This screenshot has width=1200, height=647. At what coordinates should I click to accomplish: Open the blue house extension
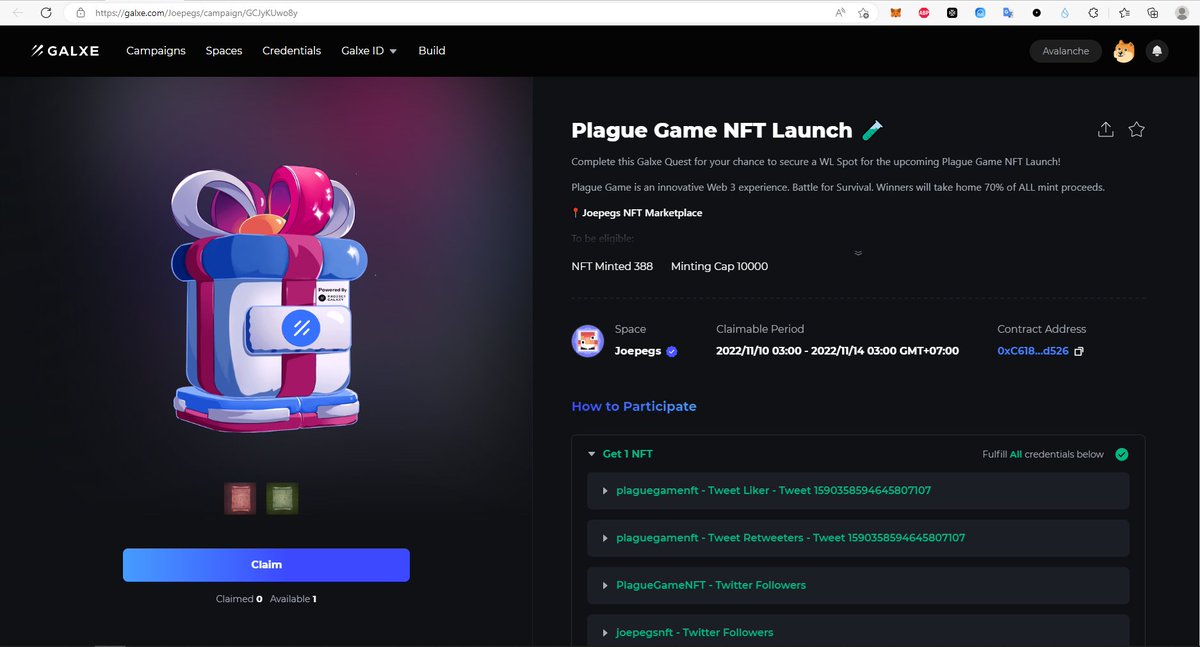click(980, 13)
